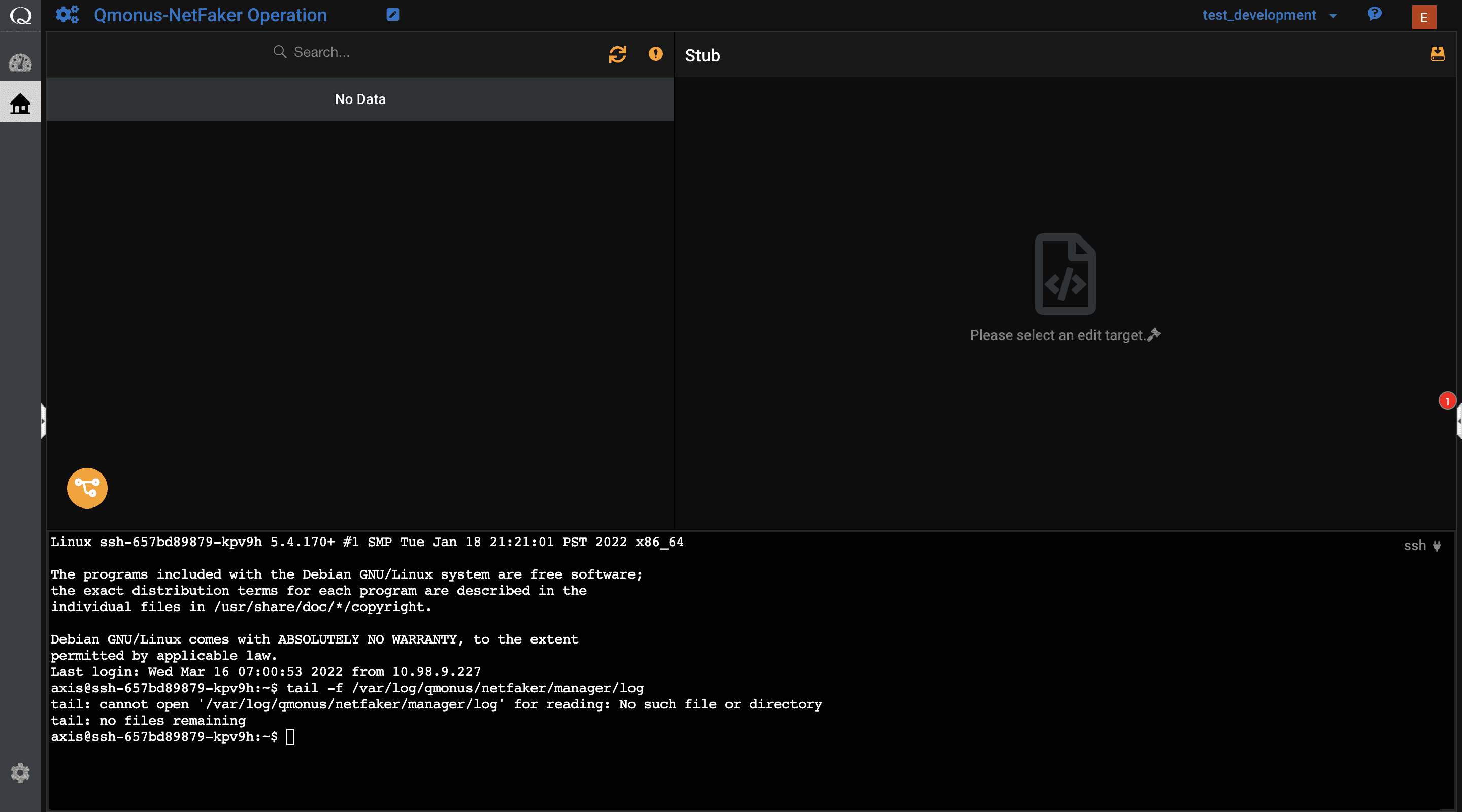Screen dimensions: 1462x812
Task: Refresh the stub list
Action: click(617, 54)
